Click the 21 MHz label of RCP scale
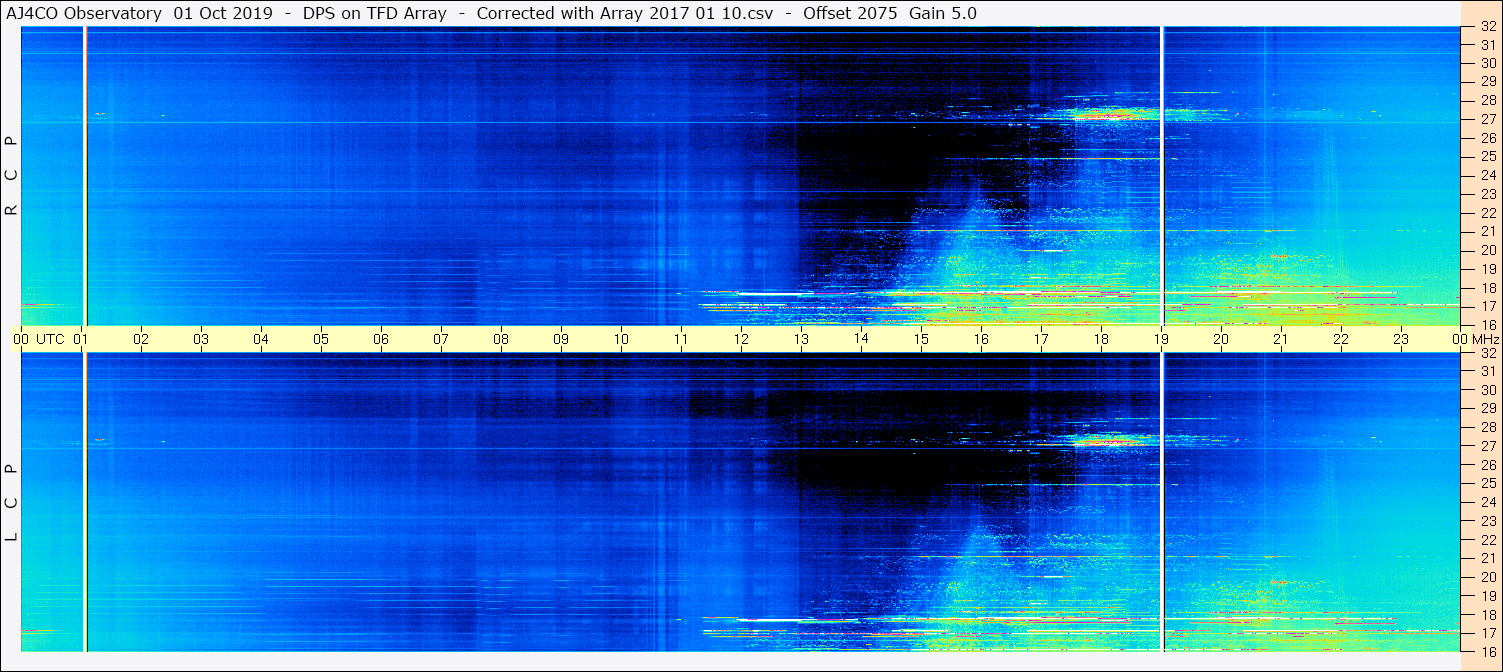The width and height of the screenshot is (1503, 672). pos(1488,232)
